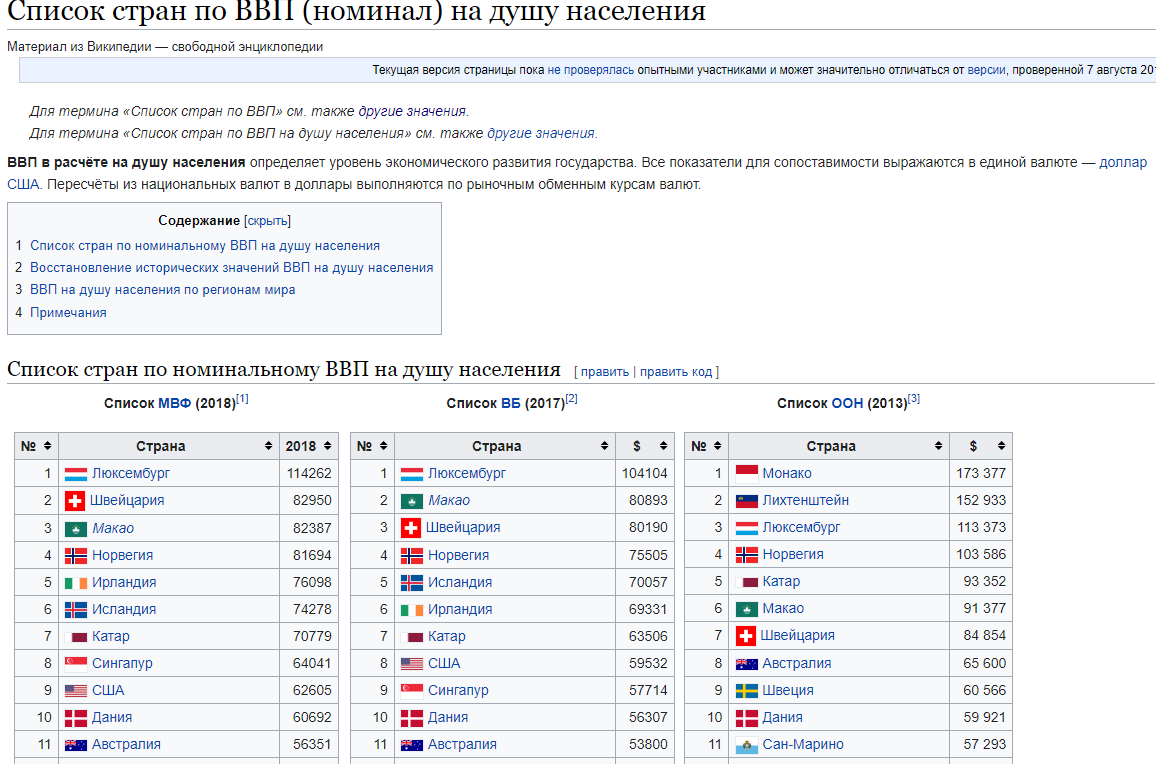This screenshot has width=1156, height=764.
Task: Open first другие значения disambiguation link
Action: point(412,111)
